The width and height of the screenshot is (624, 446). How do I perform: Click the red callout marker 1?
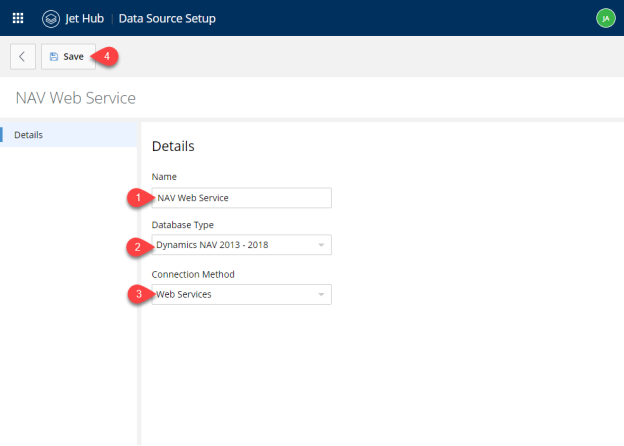click(x=140, y=197)
